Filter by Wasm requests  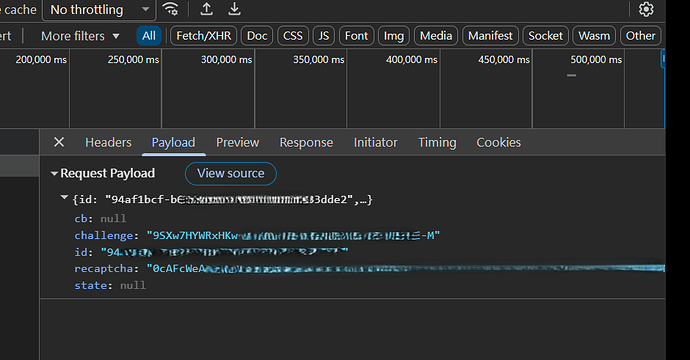coord(594,36)
